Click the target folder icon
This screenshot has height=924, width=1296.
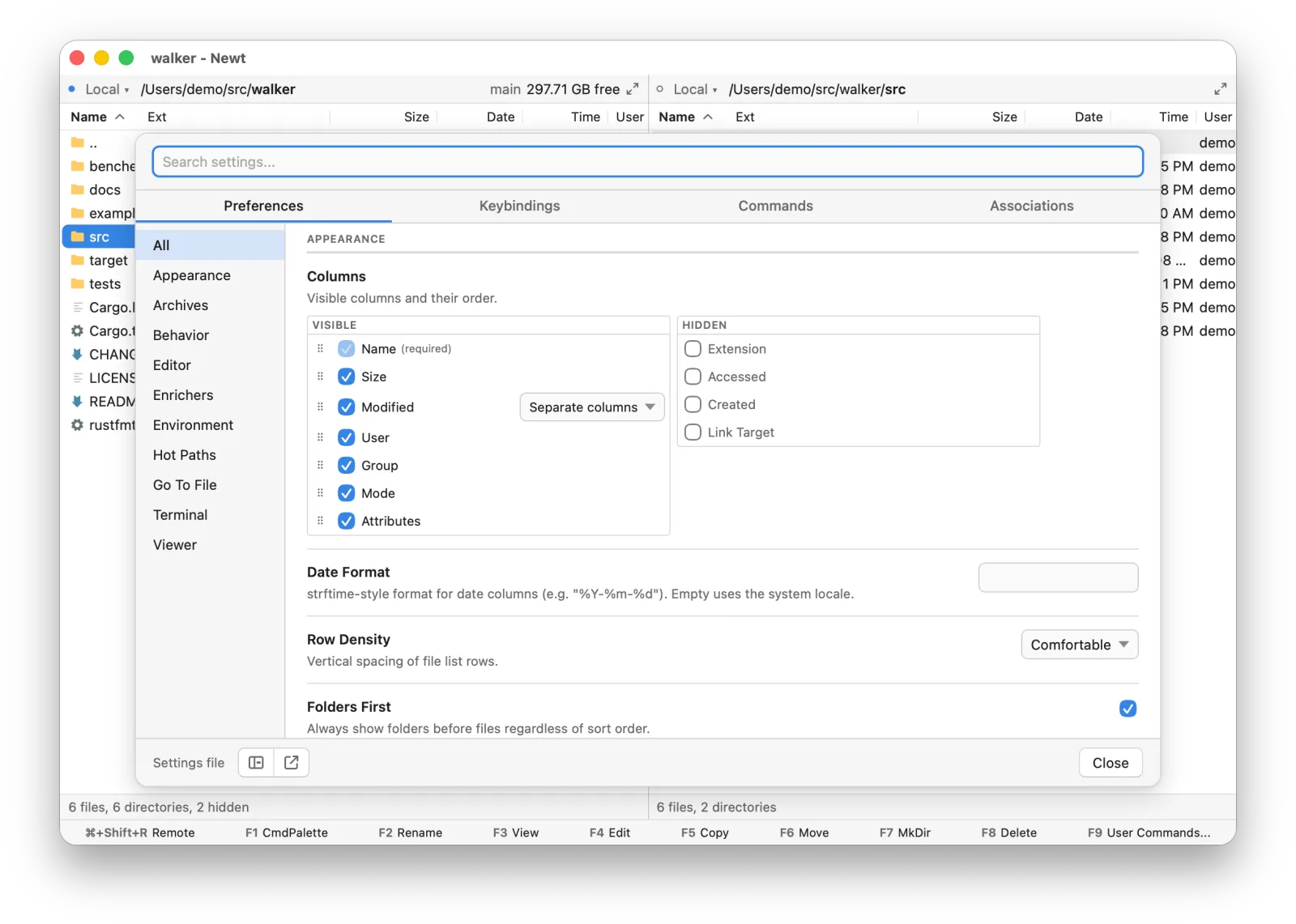pos(78,260)
